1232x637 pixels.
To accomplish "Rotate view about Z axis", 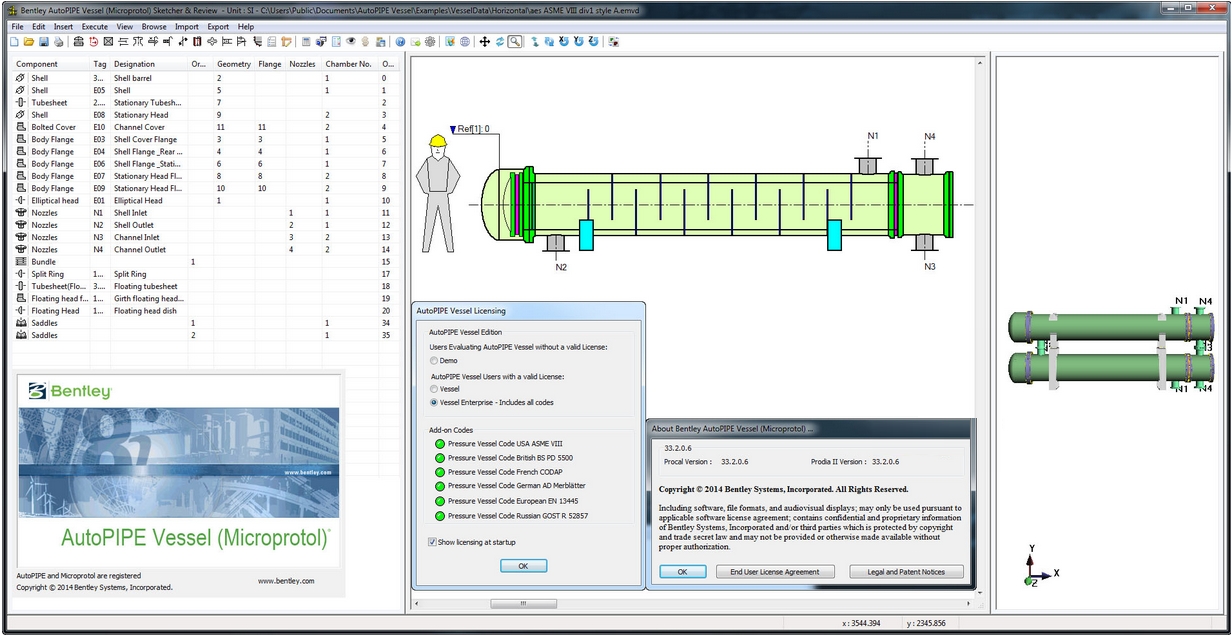I will 594,42.
